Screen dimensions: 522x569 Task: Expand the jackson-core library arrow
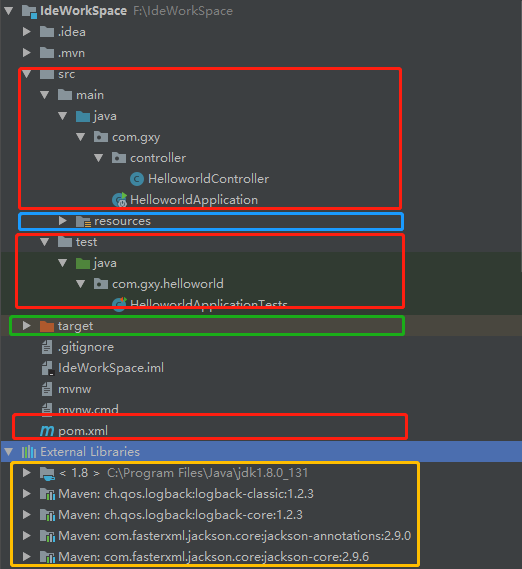[x=26, y=557]
